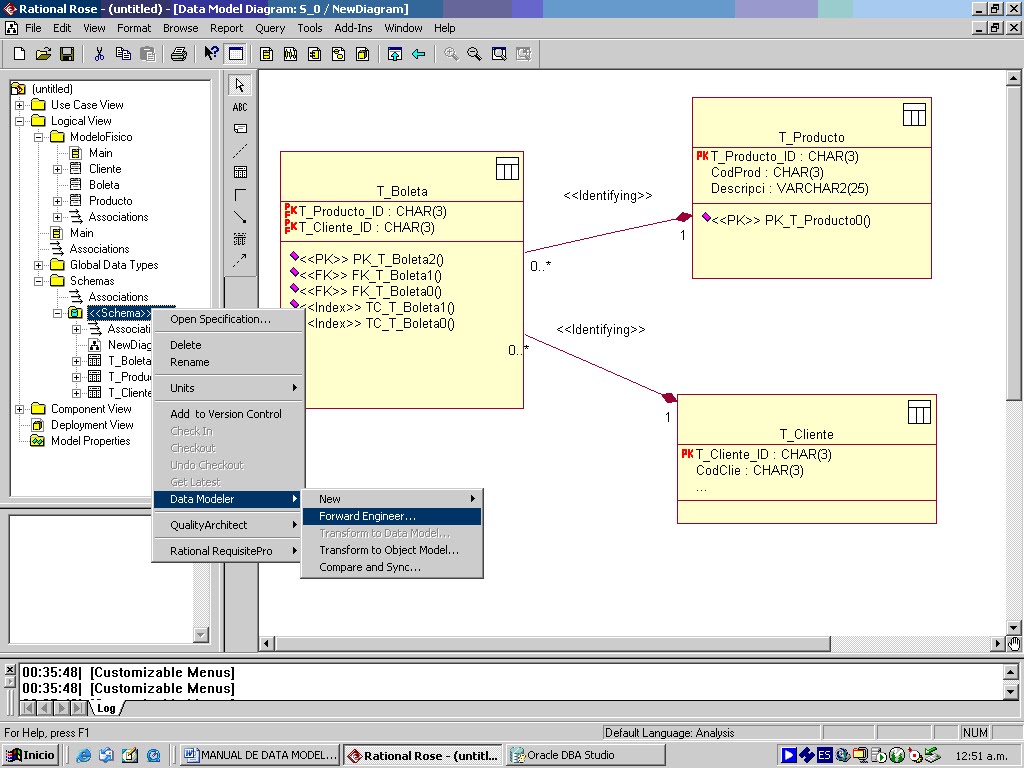Image resolution: width=1024 pixels, height=768 pixels.
Task: Collapse the ModeloFisico package
Action: (39, 137)
